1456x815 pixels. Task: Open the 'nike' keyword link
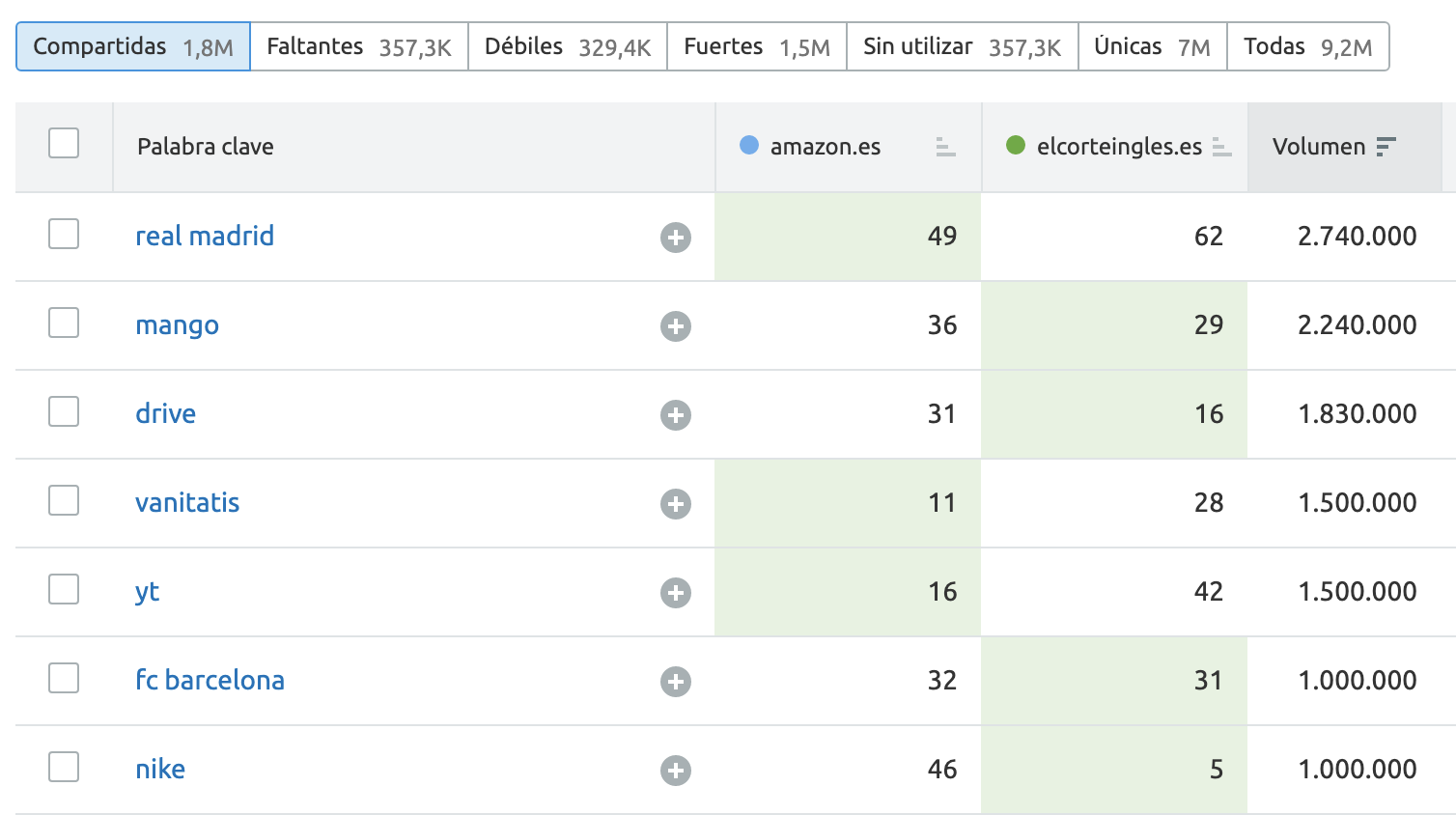[x=160, y=769]
